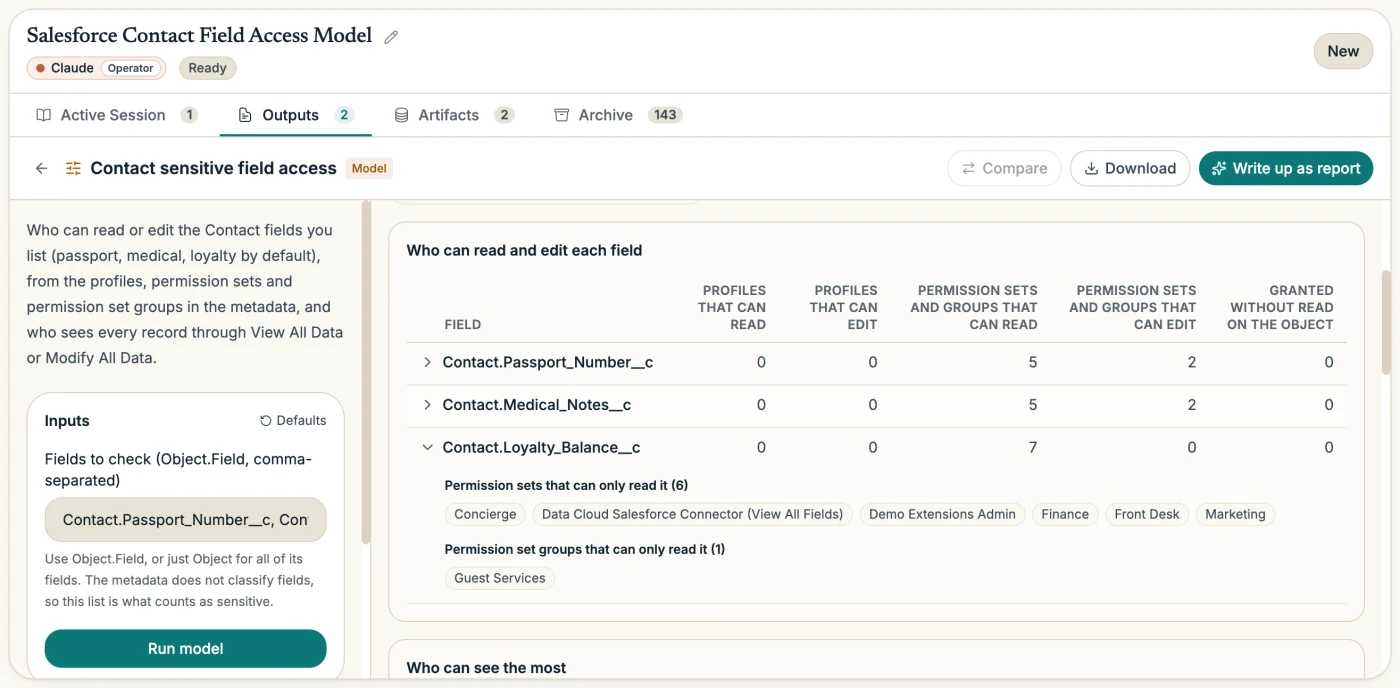Expand the Contact.Passport_Number__c row
The width and height of the screenshot is (1400, 688).
tap(427, 362)
